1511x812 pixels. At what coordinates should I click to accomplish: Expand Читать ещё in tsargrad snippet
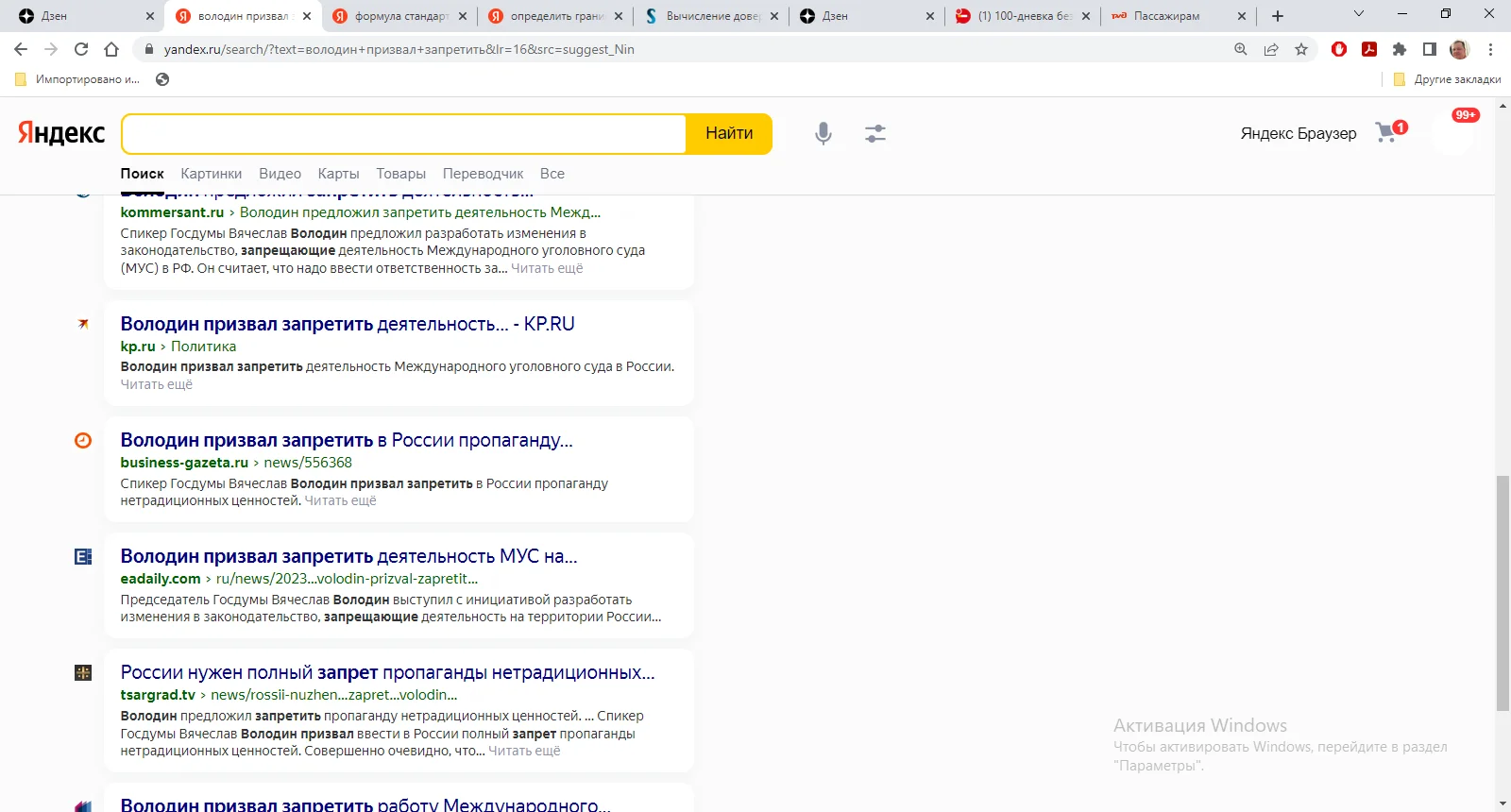[x=524, y=751]
